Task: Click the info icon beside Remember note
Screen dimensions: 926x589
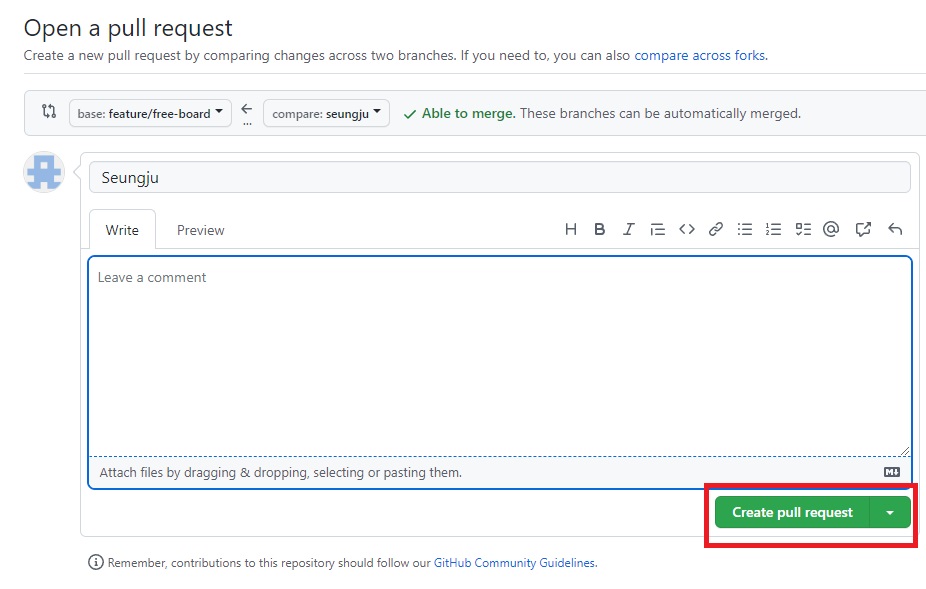Action: click(x=96, y=562)
